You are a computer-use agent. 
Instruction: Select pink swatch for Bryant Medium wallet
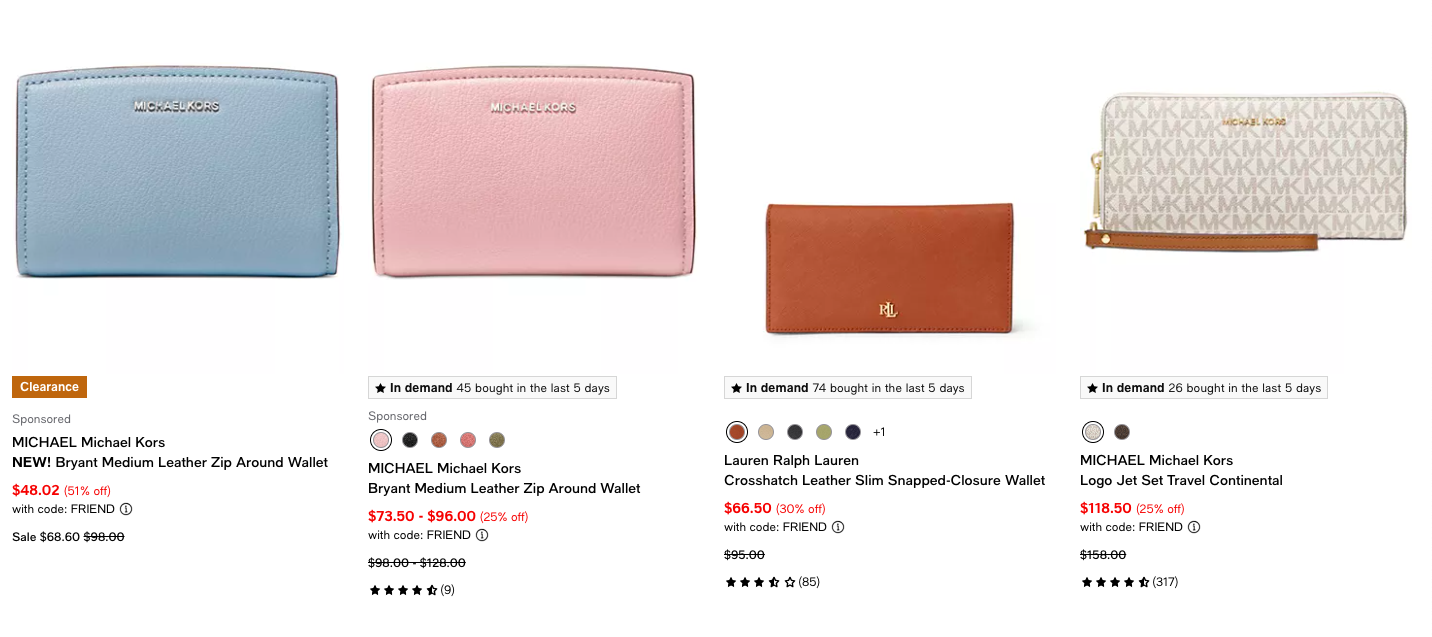click(381, 440)
